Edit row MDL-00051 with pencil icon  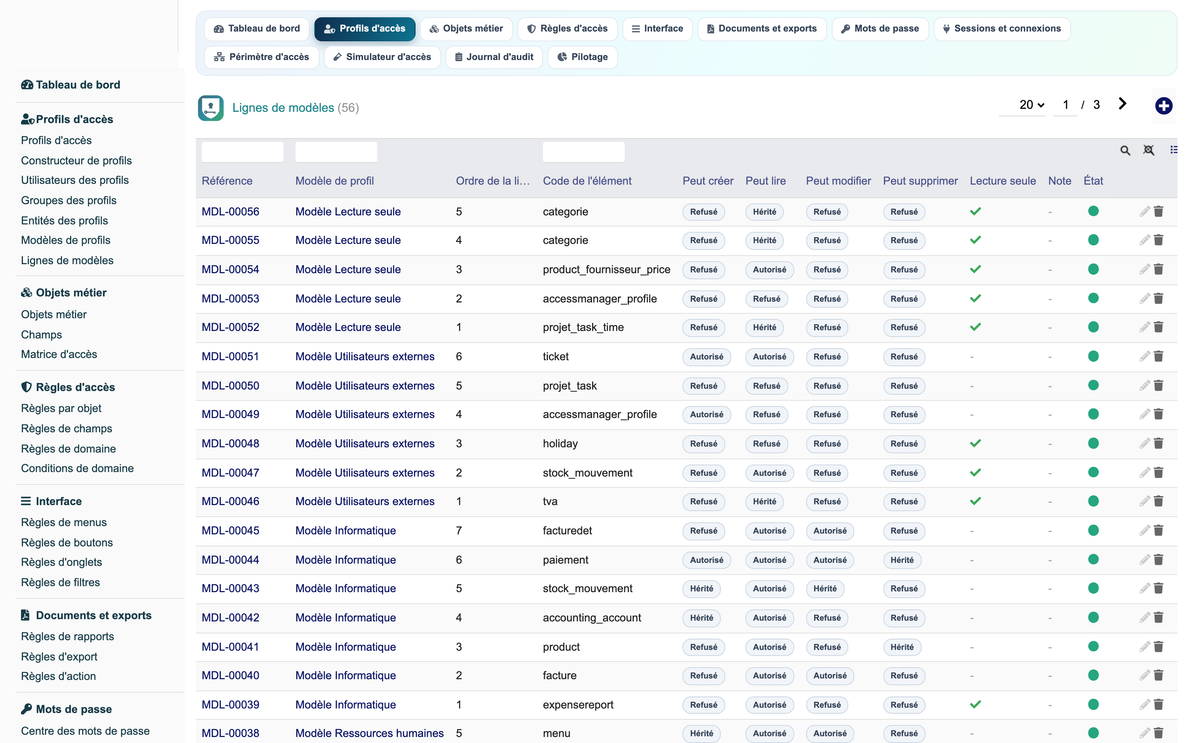1145,357
